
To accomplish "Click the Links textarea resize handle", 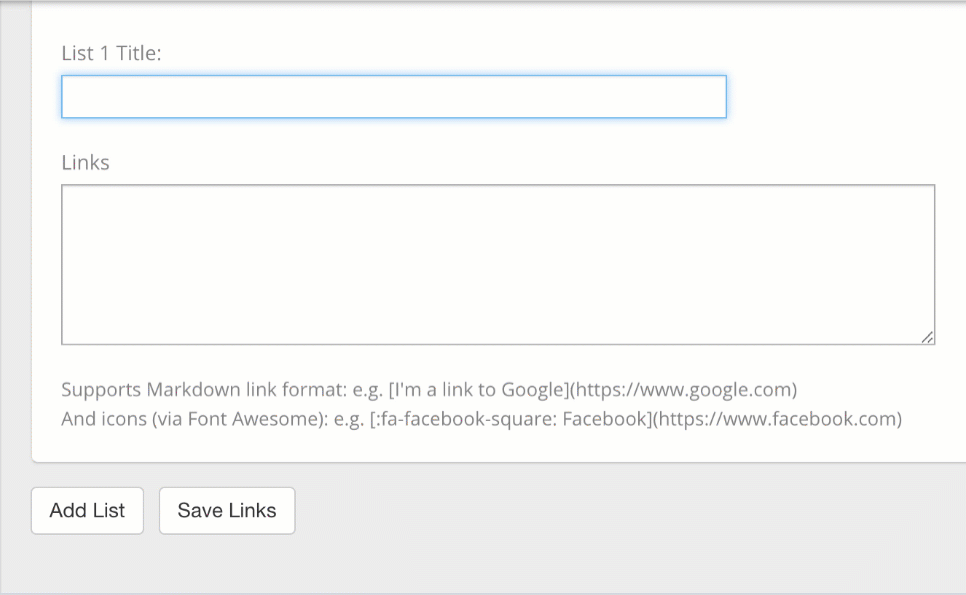I will (x=928, y=338).
